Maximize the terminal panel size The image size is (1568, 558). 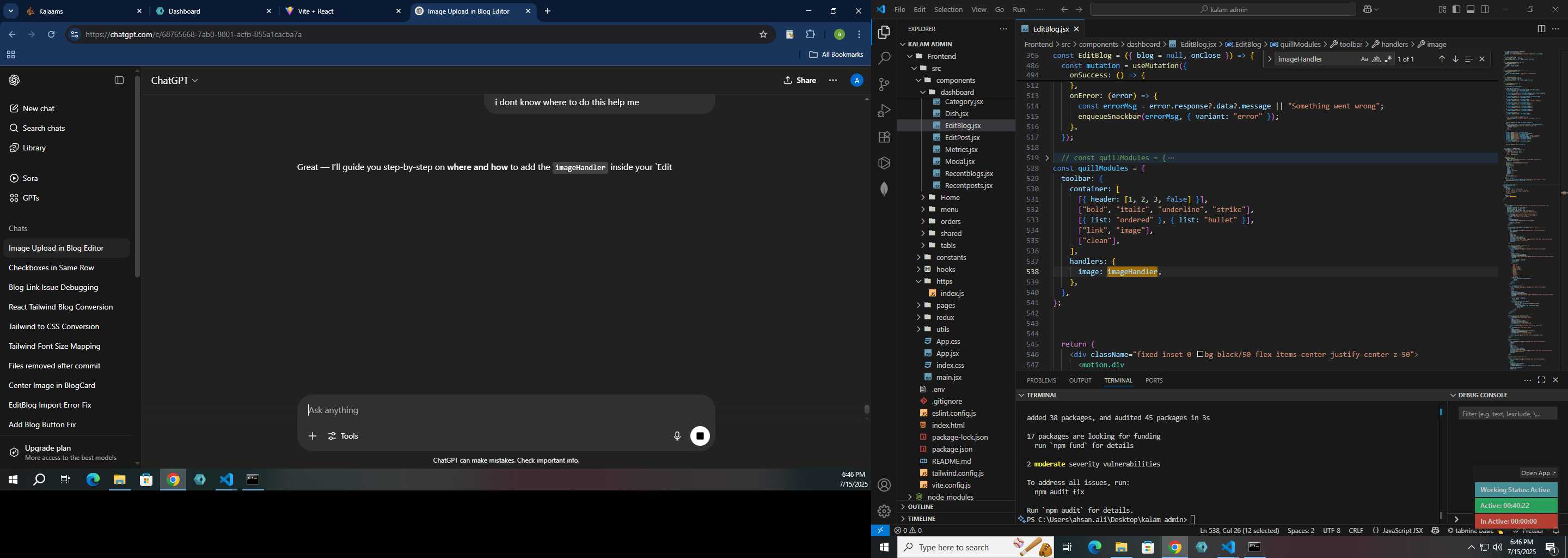coord(1541,380)
